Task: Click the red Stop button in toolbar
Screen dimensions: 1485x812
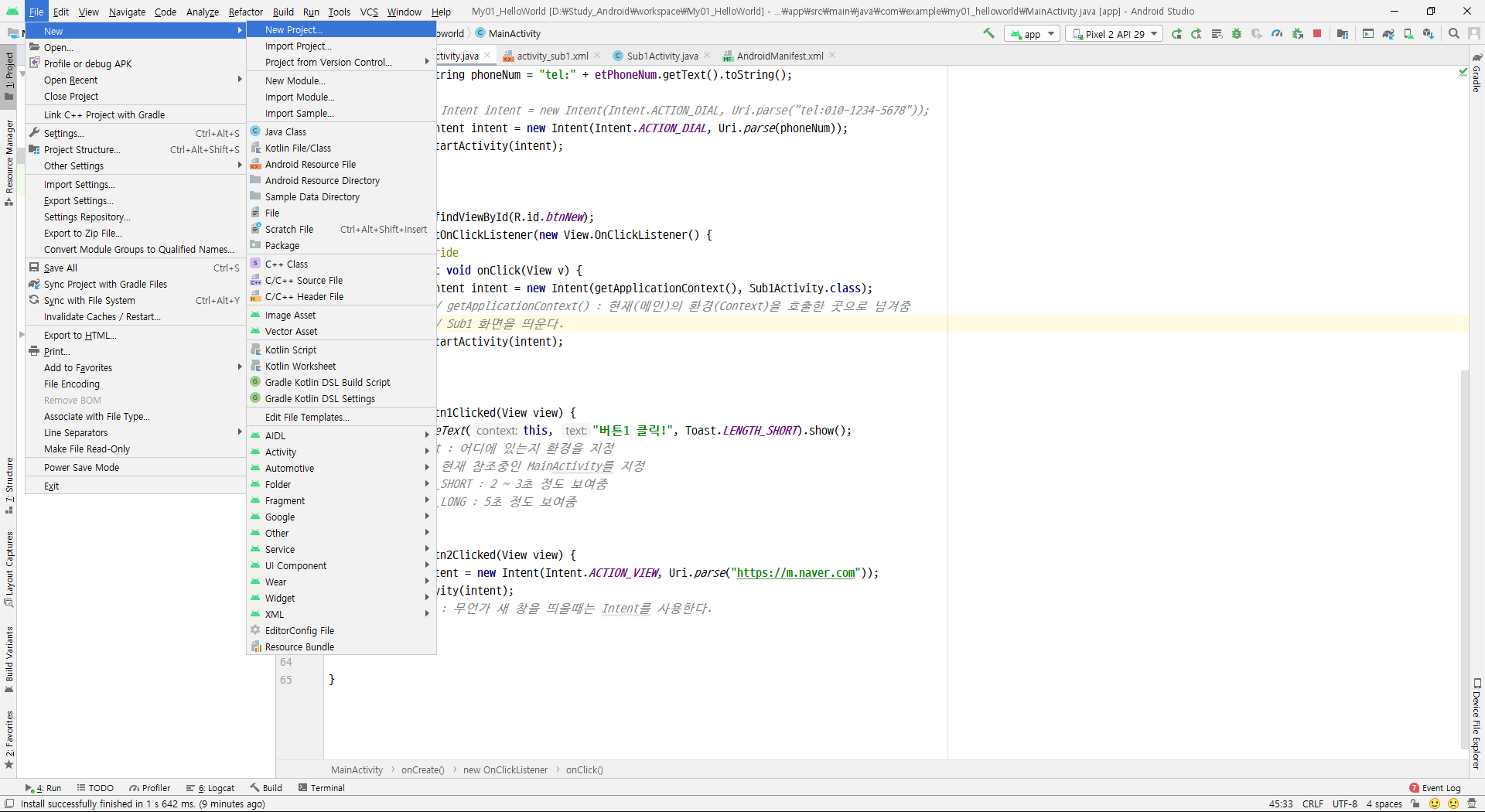Action: 1317,33
